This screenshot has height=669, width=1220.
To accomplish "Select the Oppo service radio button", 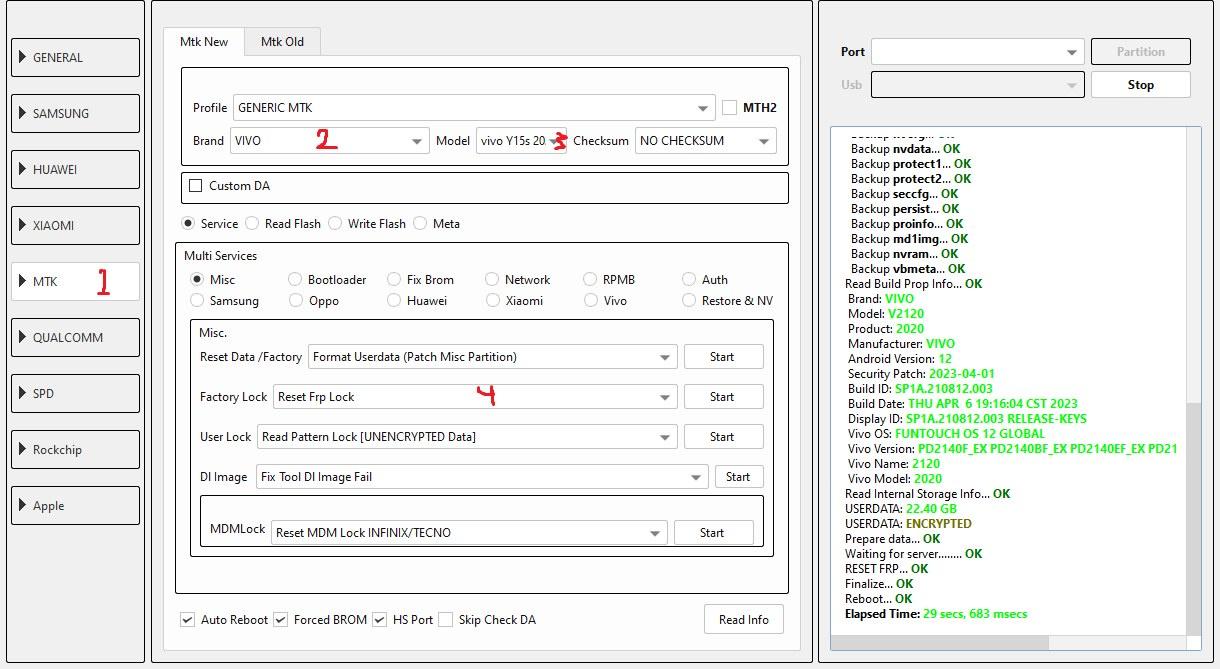I will [295, 300].
